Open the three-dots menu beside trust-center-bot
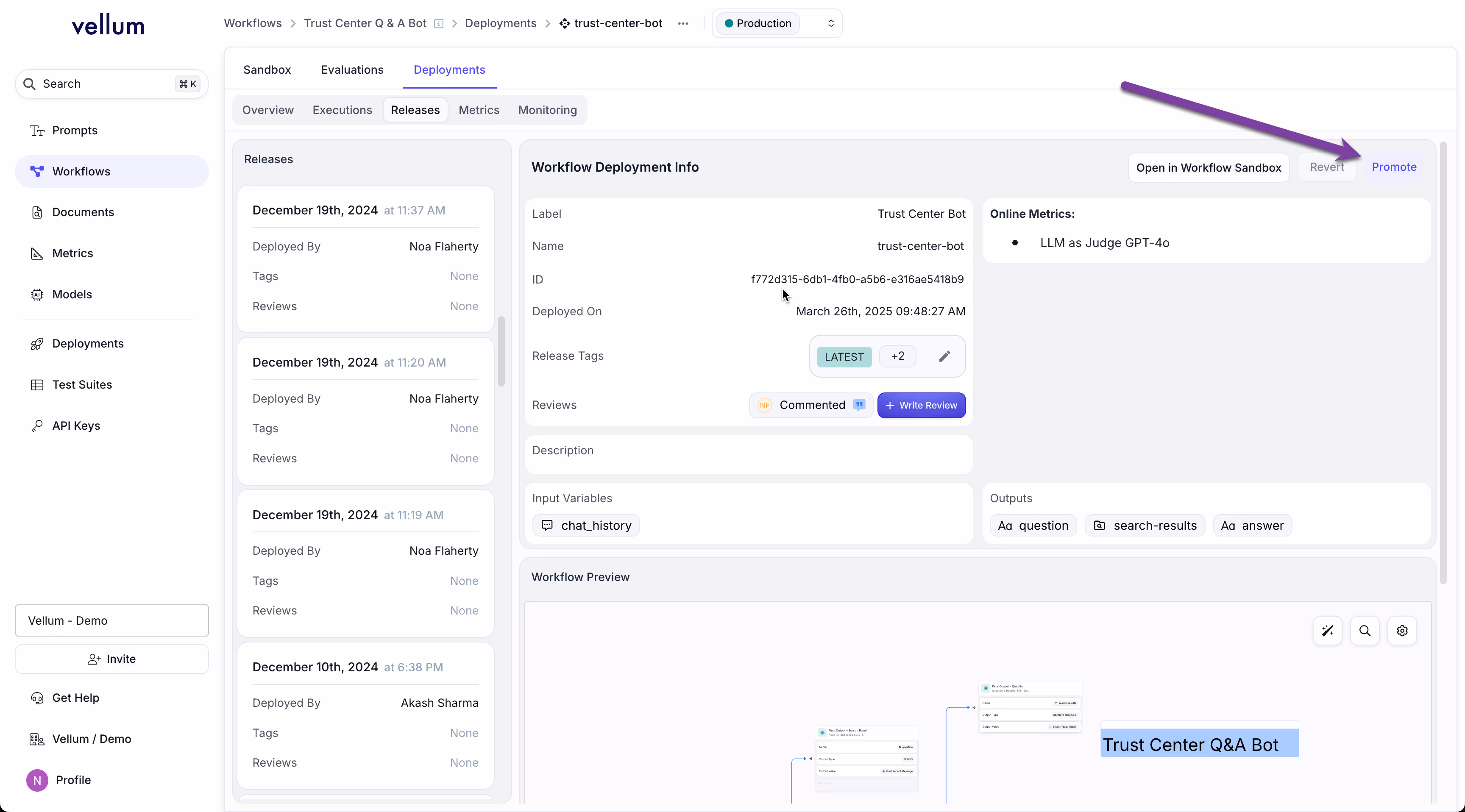This screenshot has width=1465, height=812. (x=683, y=23)
